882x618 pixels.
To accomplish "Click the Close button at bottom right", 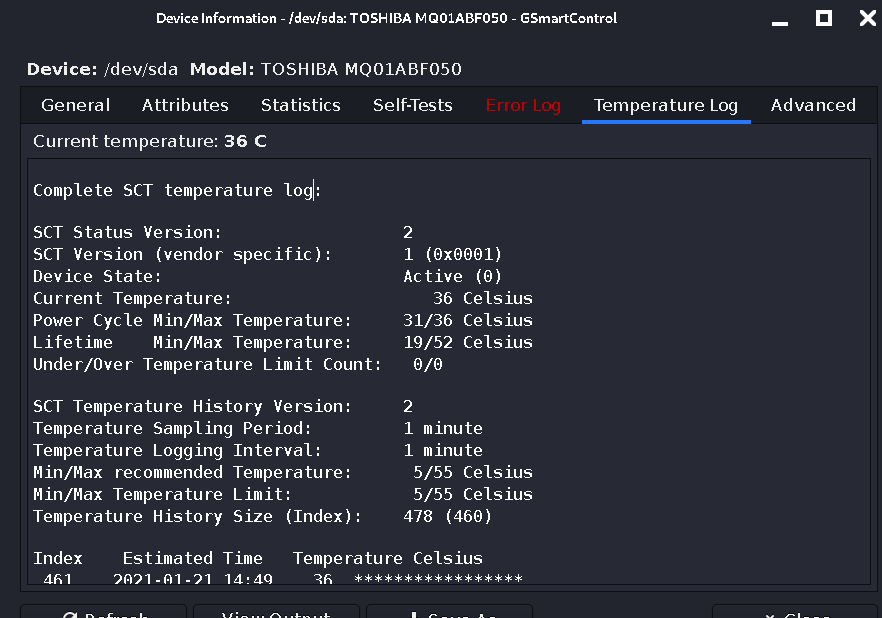I will 795,612.
